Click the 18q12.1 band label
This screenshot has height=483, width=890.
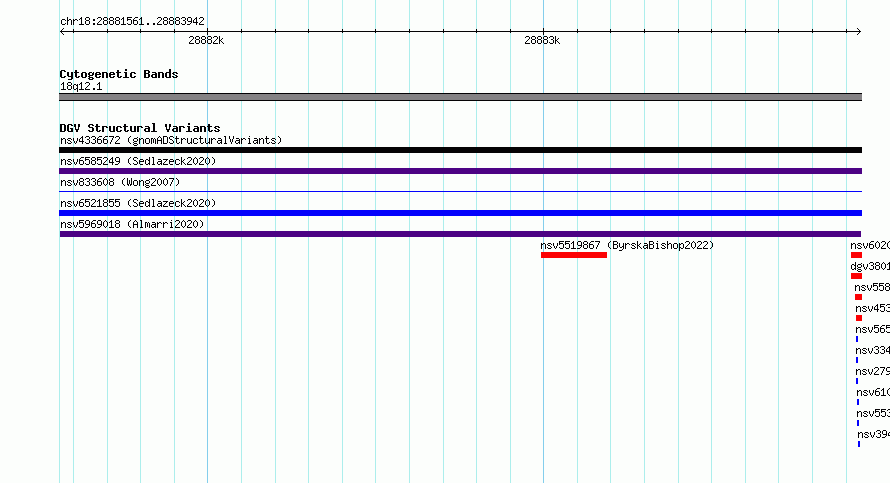click(81, 86)
